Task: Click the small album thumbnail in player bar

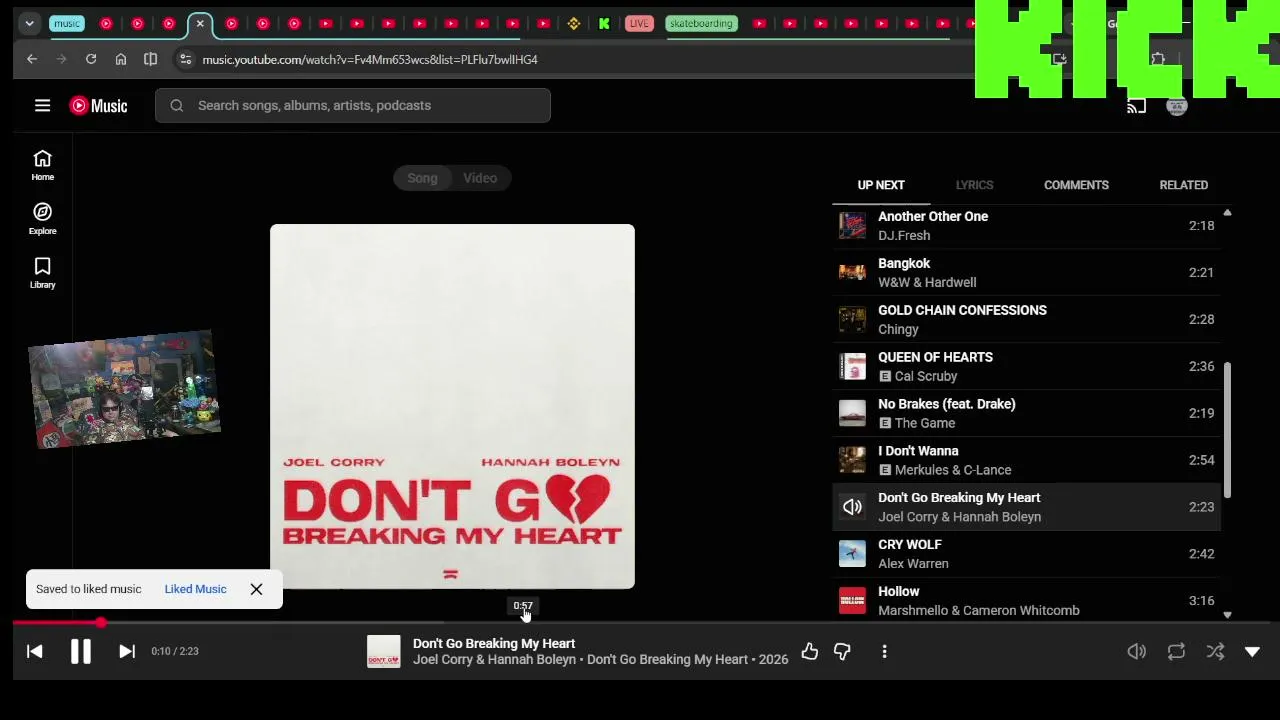Action: [x=383, y=651]
